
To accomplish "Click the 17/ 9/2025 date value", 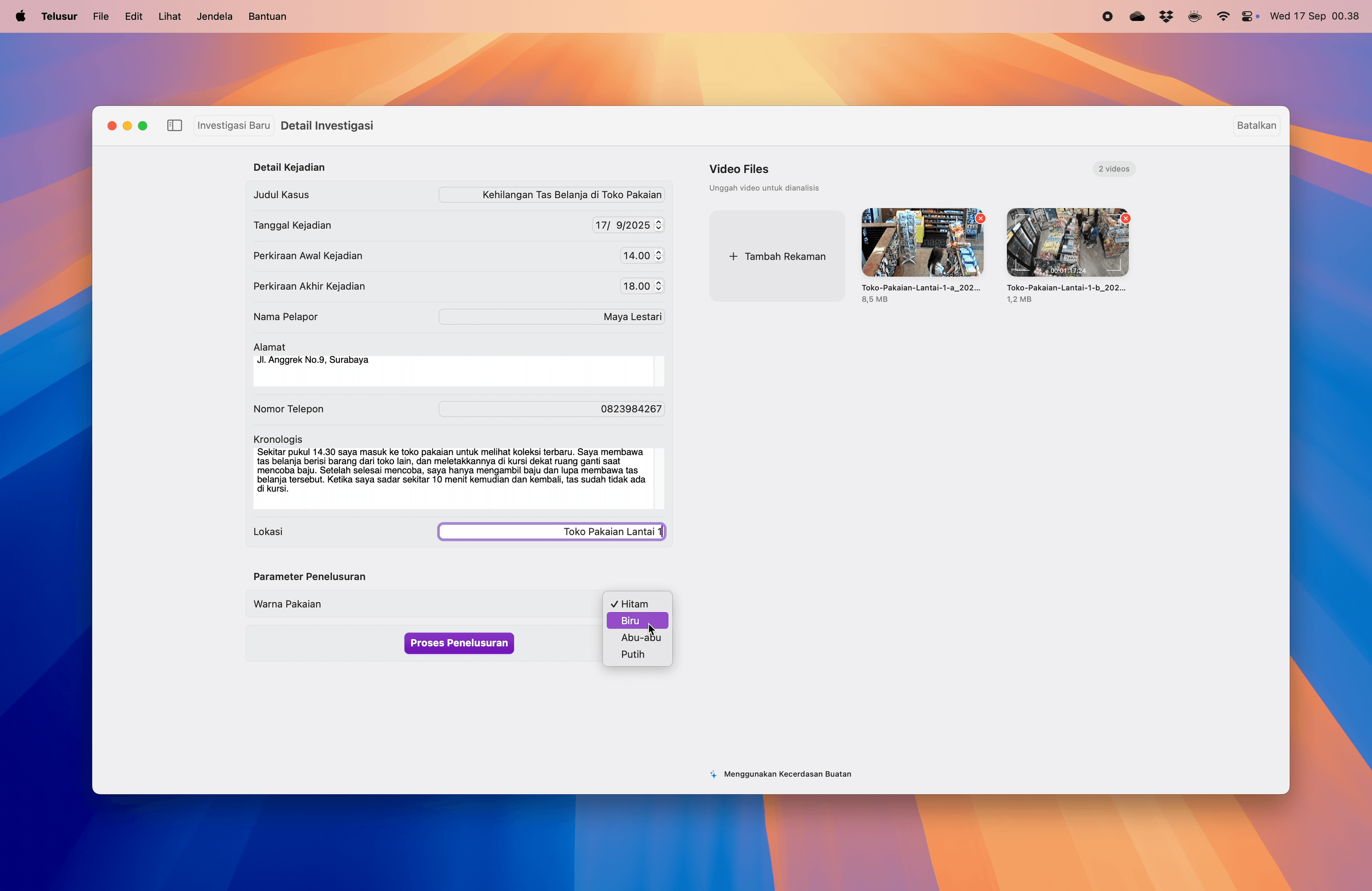I will [x=623, y=225].
